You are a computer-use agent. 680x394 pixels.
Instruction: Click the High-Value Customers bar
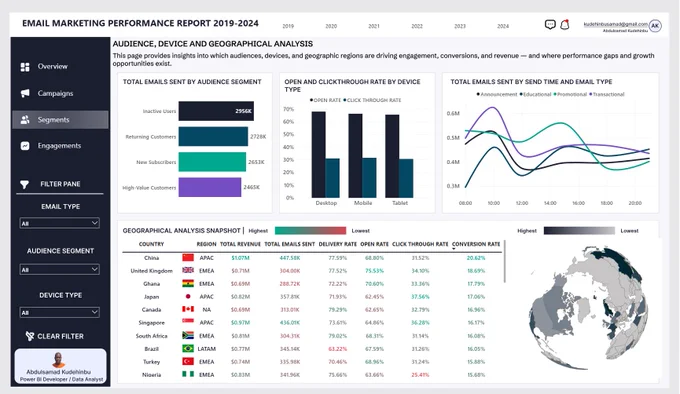pos(209,187)
